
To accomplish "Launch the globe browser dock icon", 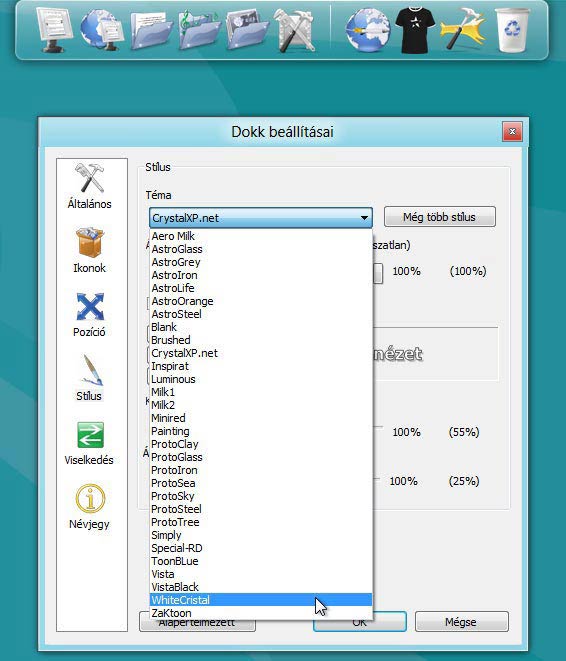I will tap(367, 30).
